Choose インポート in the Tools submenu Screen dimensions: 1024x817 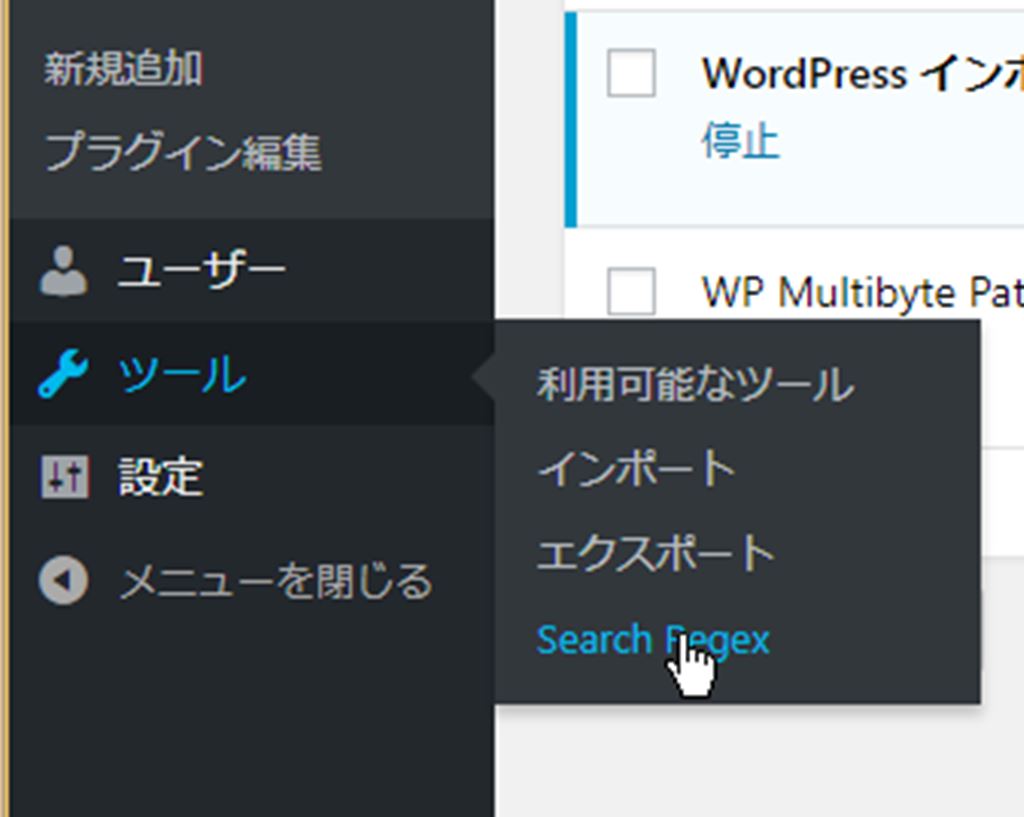pyautogui.click(x=636, y=469)
